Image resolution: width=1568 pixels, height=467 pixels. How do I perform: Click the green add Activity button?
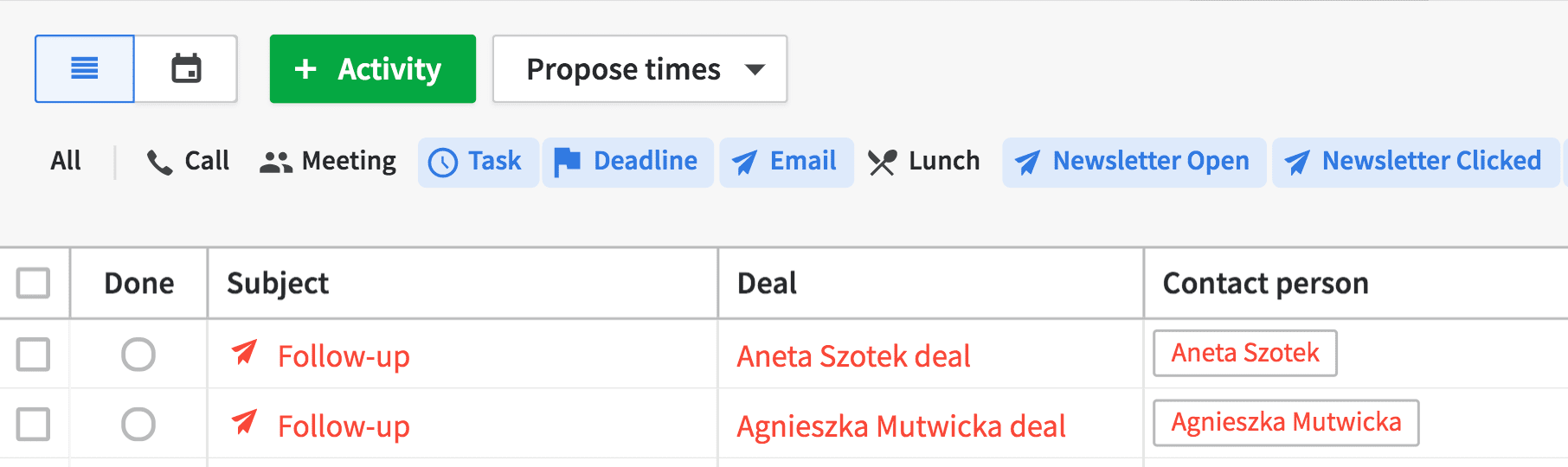[x=372, y=69]
